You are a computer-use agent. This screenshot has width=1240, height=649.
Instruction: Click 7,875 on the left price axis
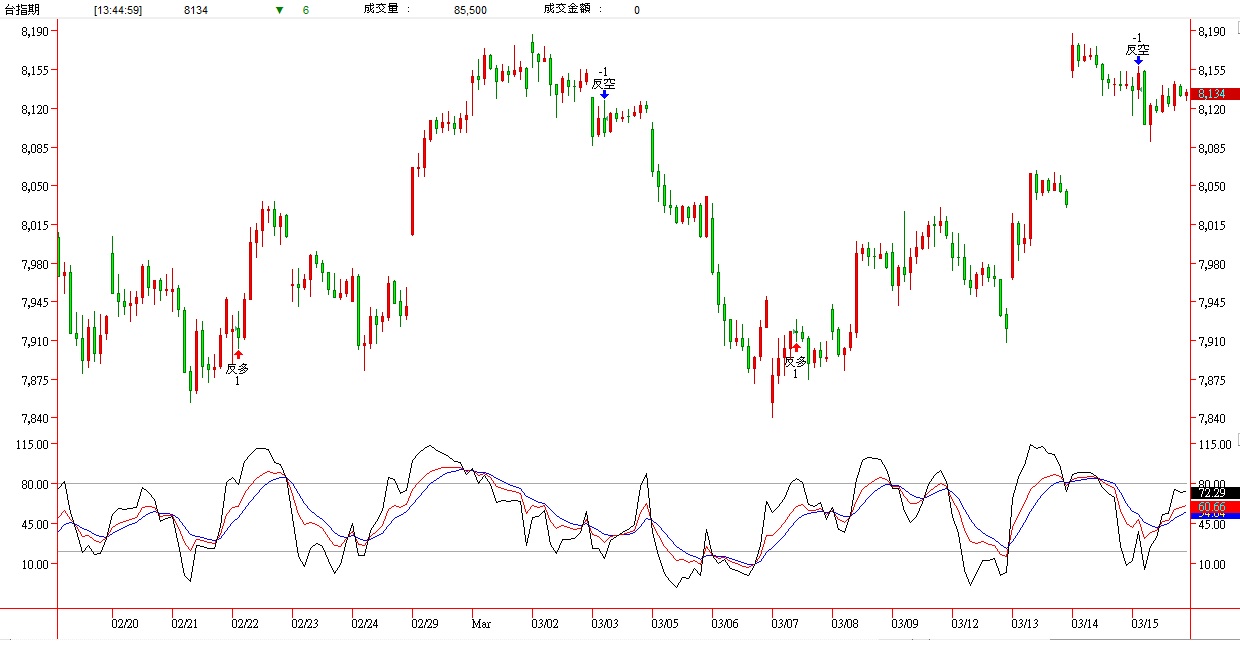(36, 380)
